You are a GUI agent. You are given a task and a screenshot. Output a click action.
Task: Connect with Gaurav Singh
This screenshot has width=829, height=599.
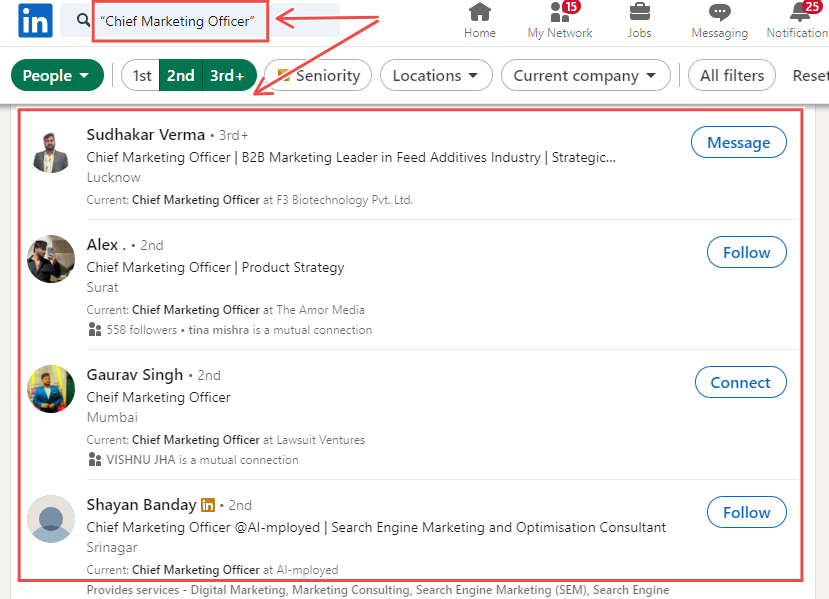(741, 382)
